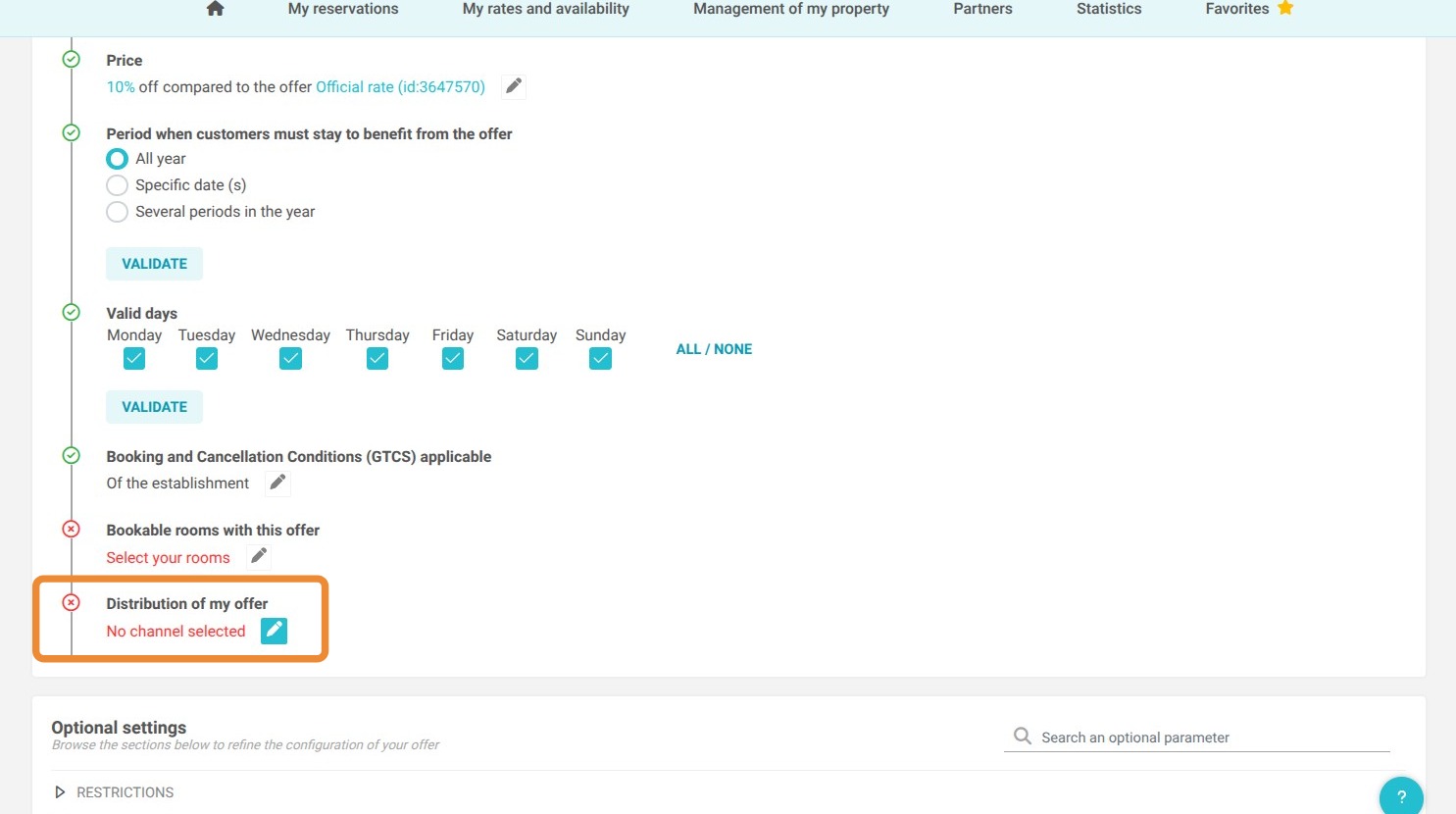Uncheck the Sunday checkbox
1456x814 pixels.
[x=601, y=359]
